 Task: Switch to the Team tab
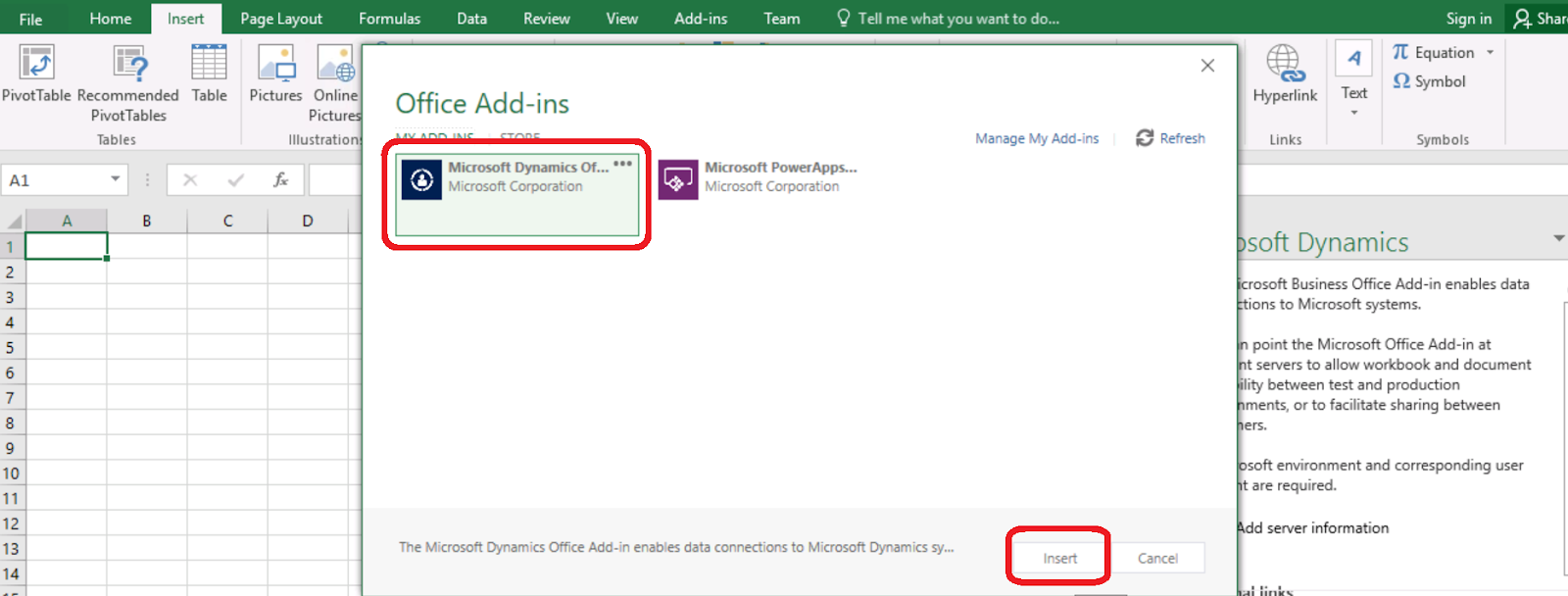(x=781, y=19)
